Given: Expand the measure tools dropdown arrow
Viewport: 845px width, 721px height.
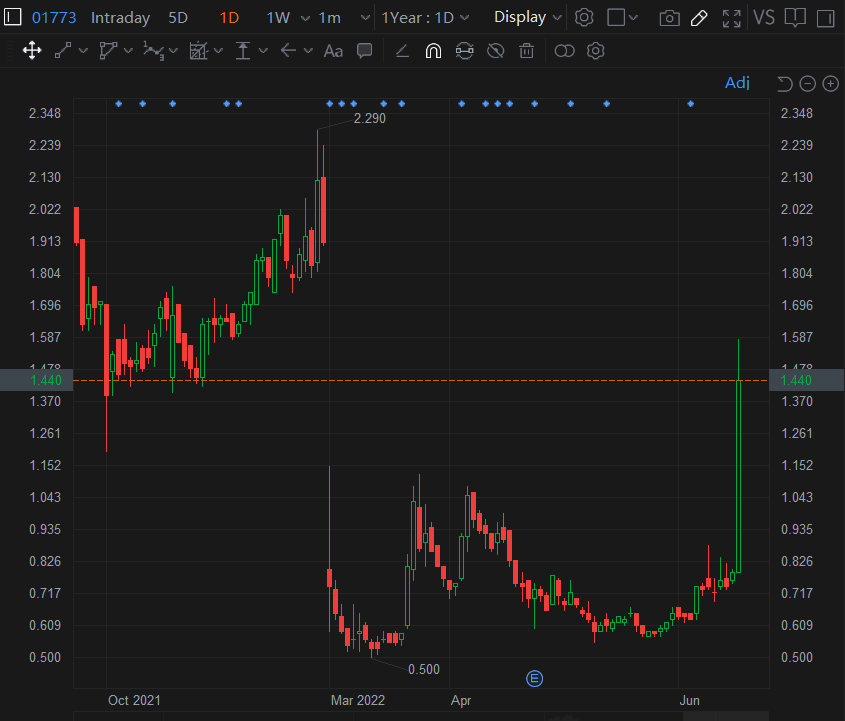Looking at the screenshot, I should (x=263, y=51).
